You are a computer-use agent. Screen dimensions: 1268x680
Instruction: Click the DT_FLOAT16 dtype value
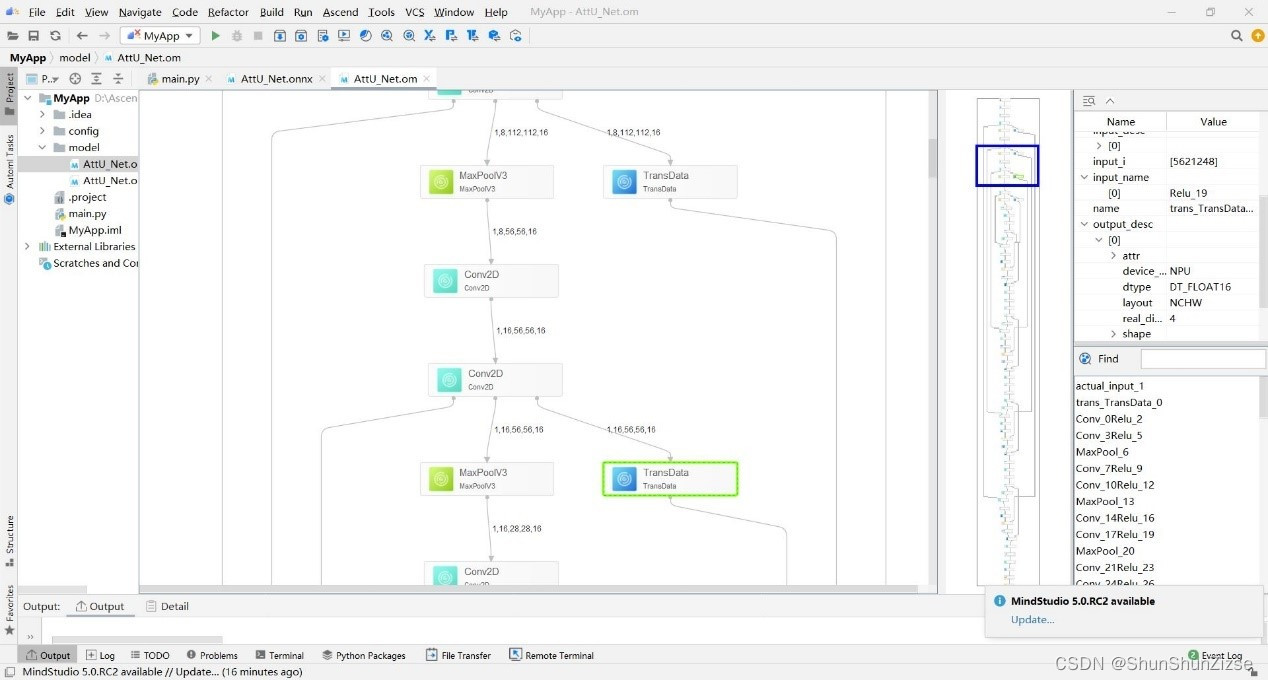[1200, 287]
